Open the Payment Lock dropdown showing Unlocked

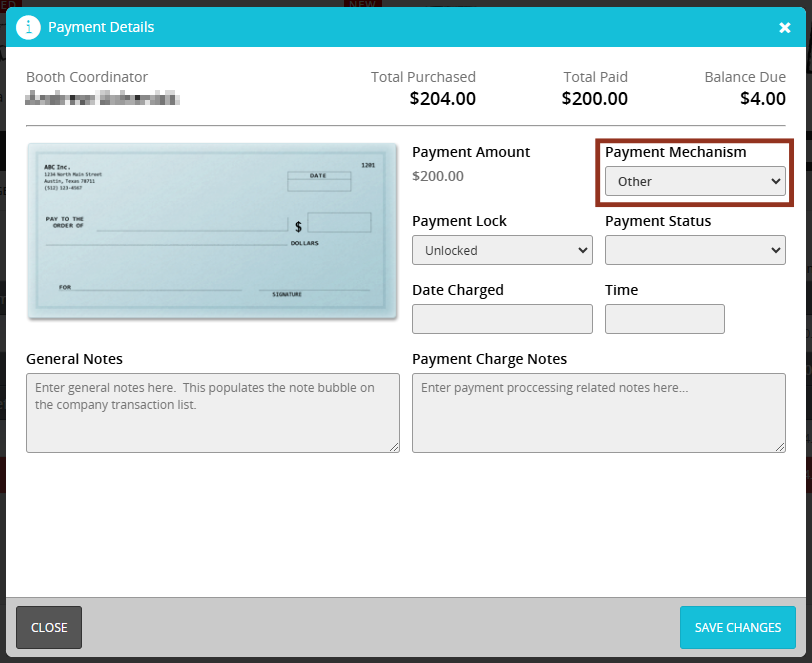pos(502,250)
